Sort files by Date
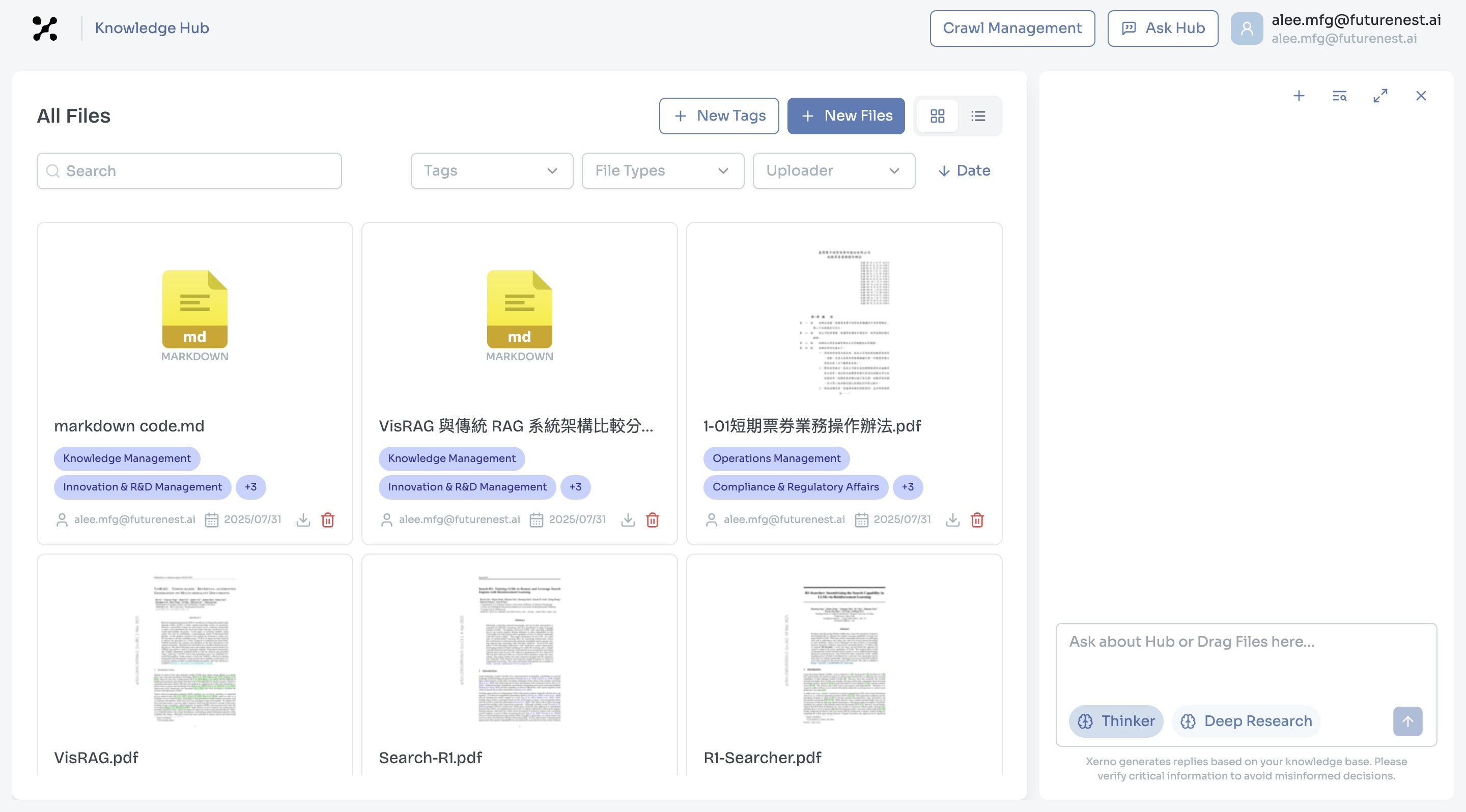 [965, 170]
